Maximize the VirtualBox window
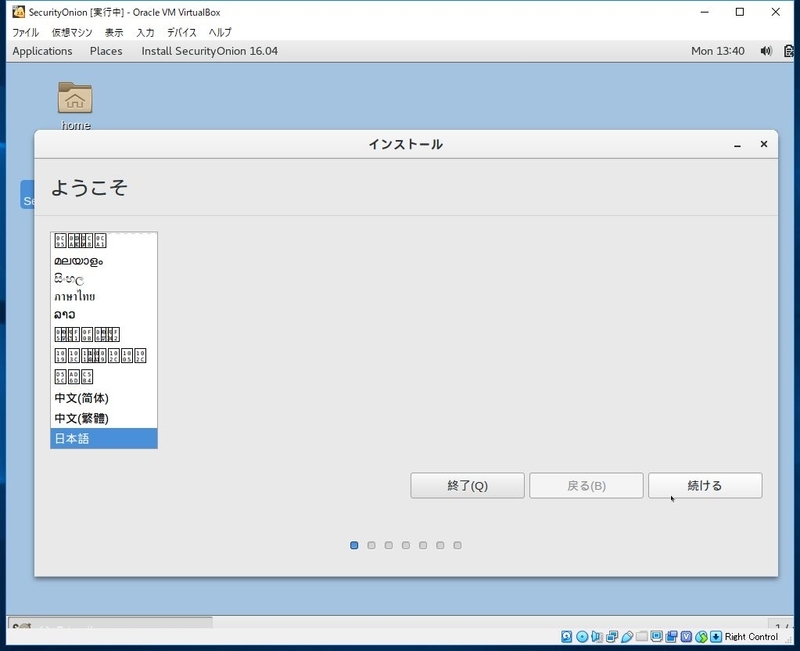The width and height of the screenshot is (800, 651). pos(740,12)
